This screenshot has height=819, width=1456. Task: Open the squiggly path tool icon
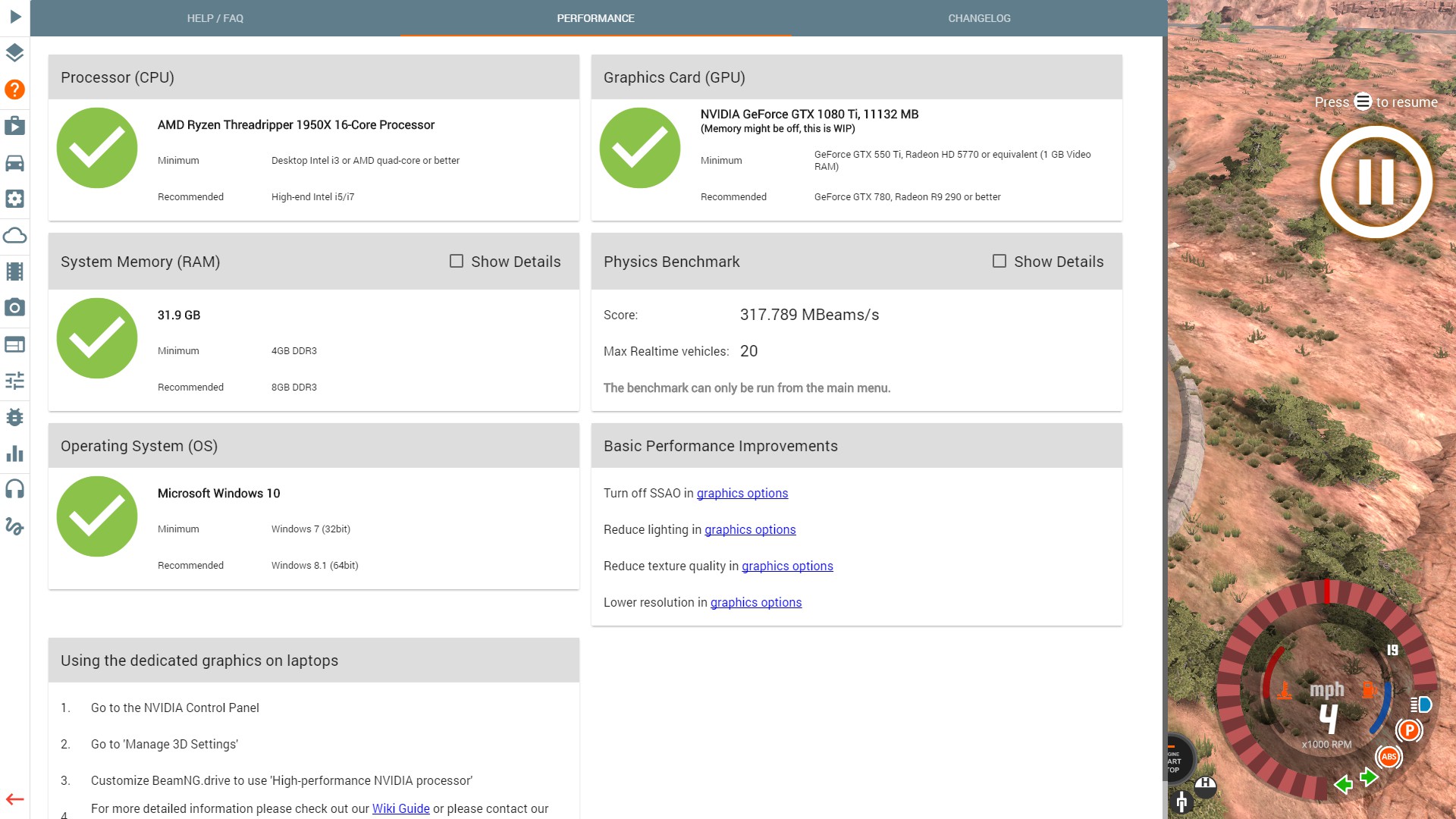(x=14, y=526)
